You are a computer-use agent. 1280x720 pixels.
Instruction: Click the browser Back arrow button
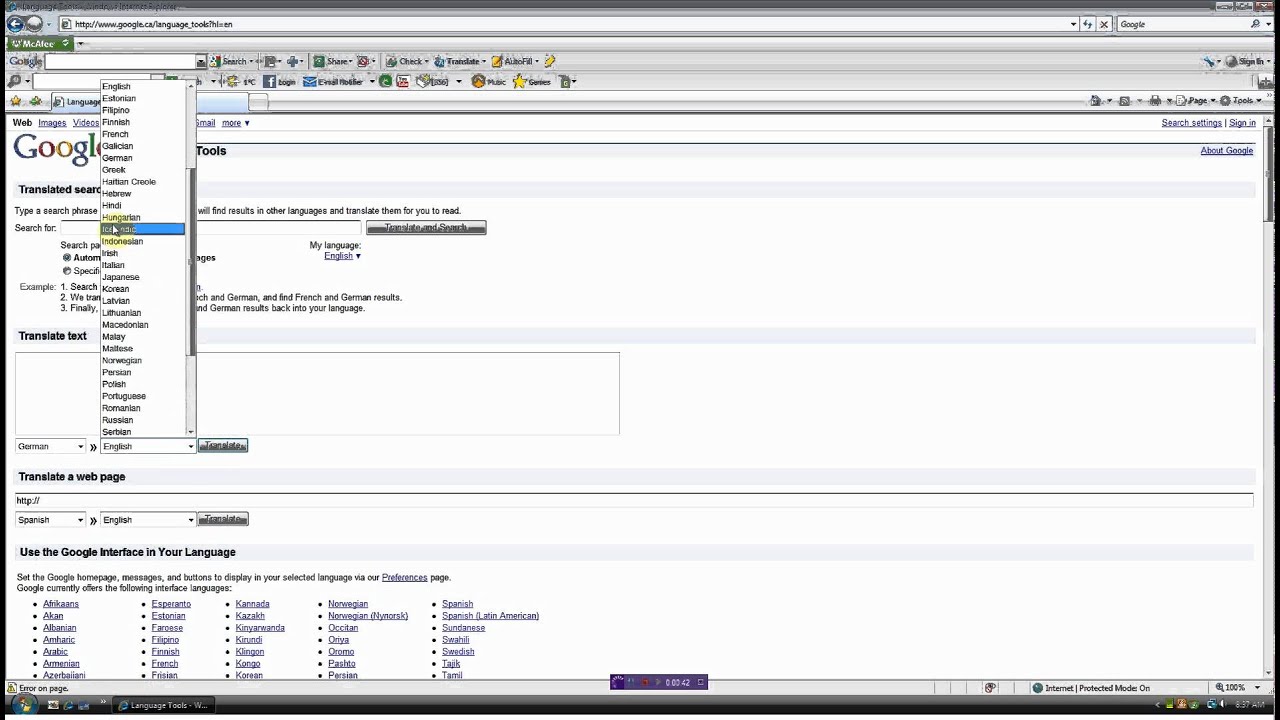pos(13,24)
